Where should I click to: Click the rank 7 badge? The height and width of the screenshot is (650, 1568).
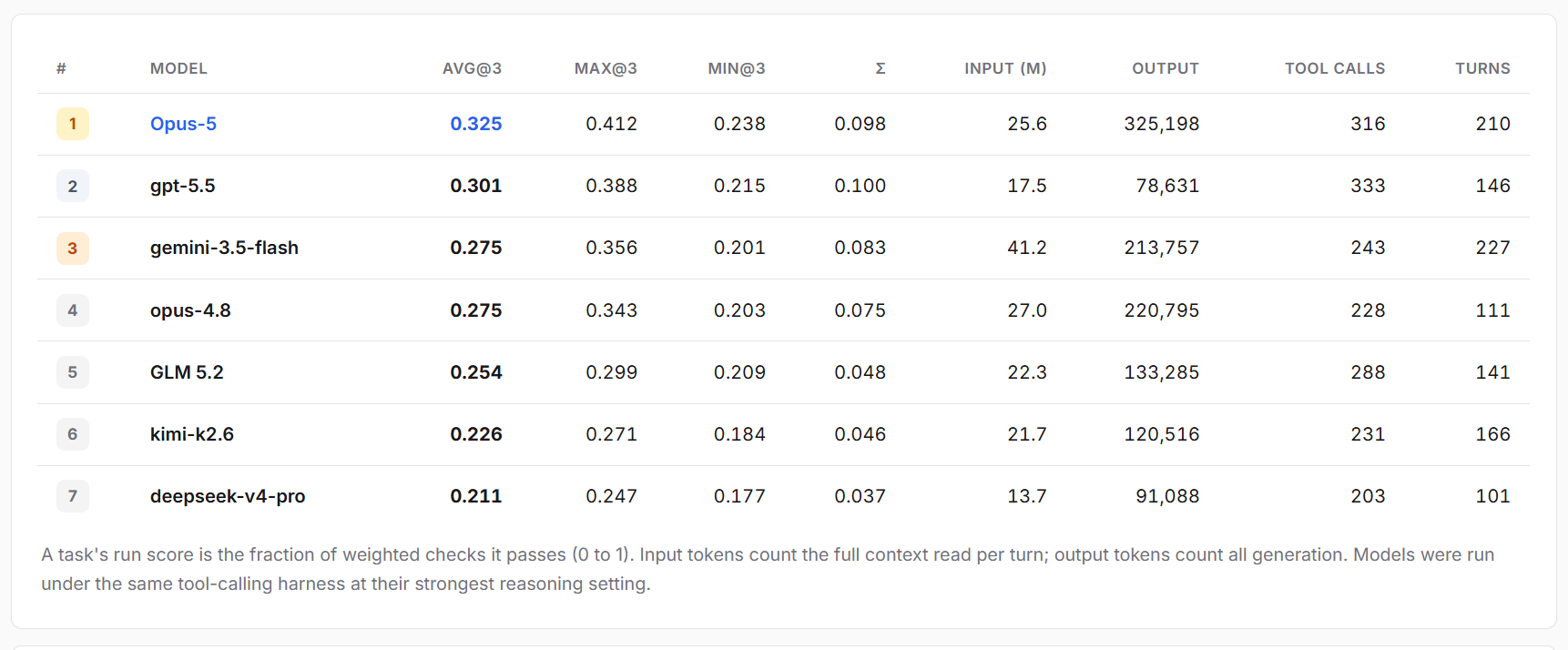click(73, 496)
